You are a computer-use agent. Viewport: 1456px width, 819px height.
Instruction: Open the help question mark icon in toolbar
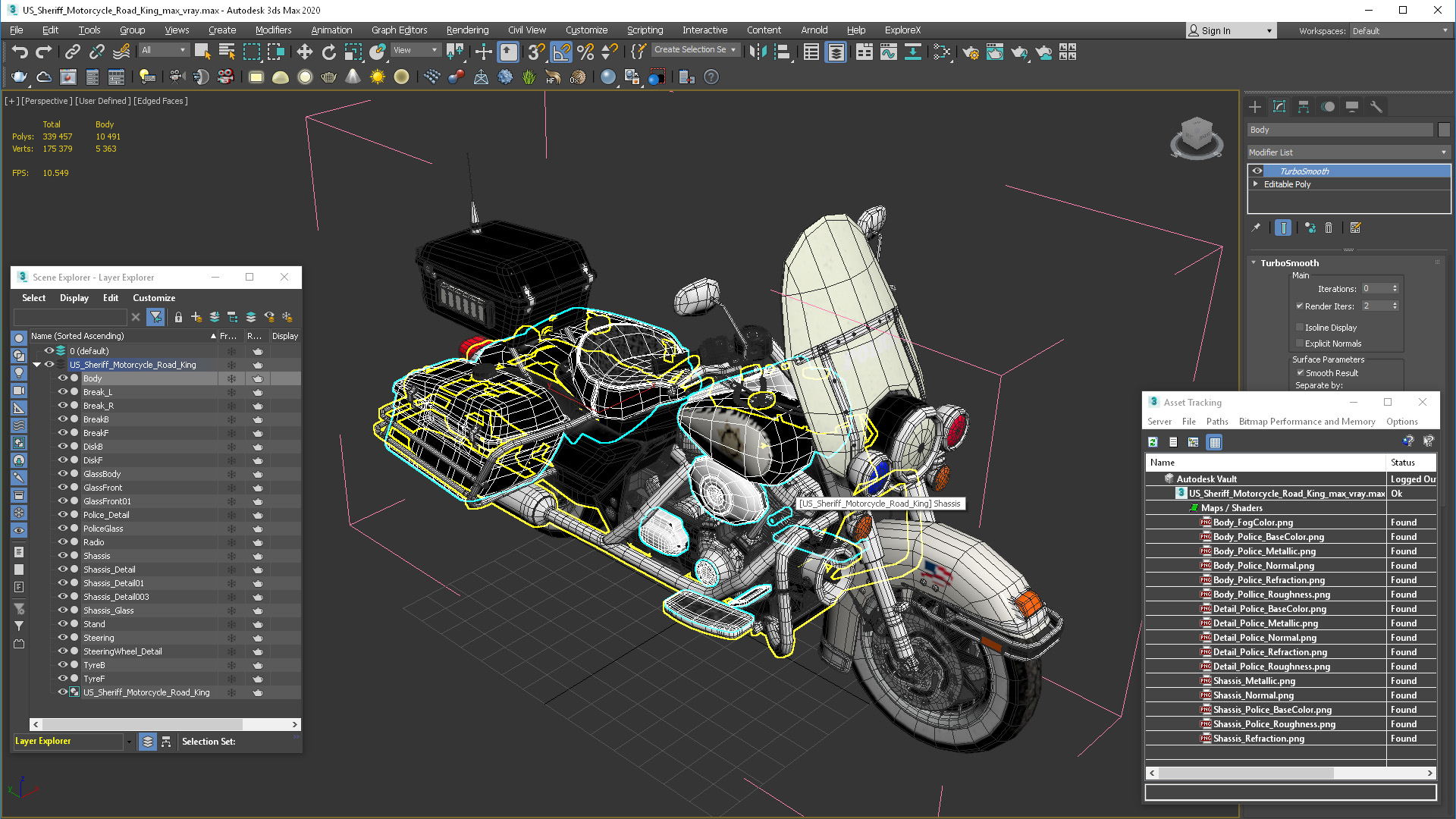tap(711, 77)
